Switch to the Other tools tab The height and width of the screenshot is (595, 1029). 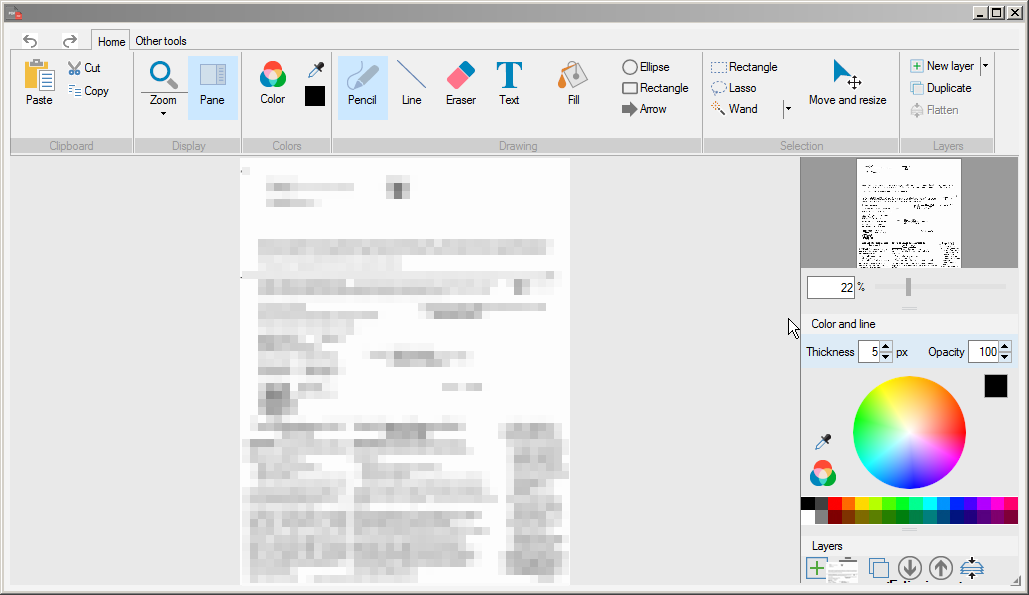tap(161, 41)
